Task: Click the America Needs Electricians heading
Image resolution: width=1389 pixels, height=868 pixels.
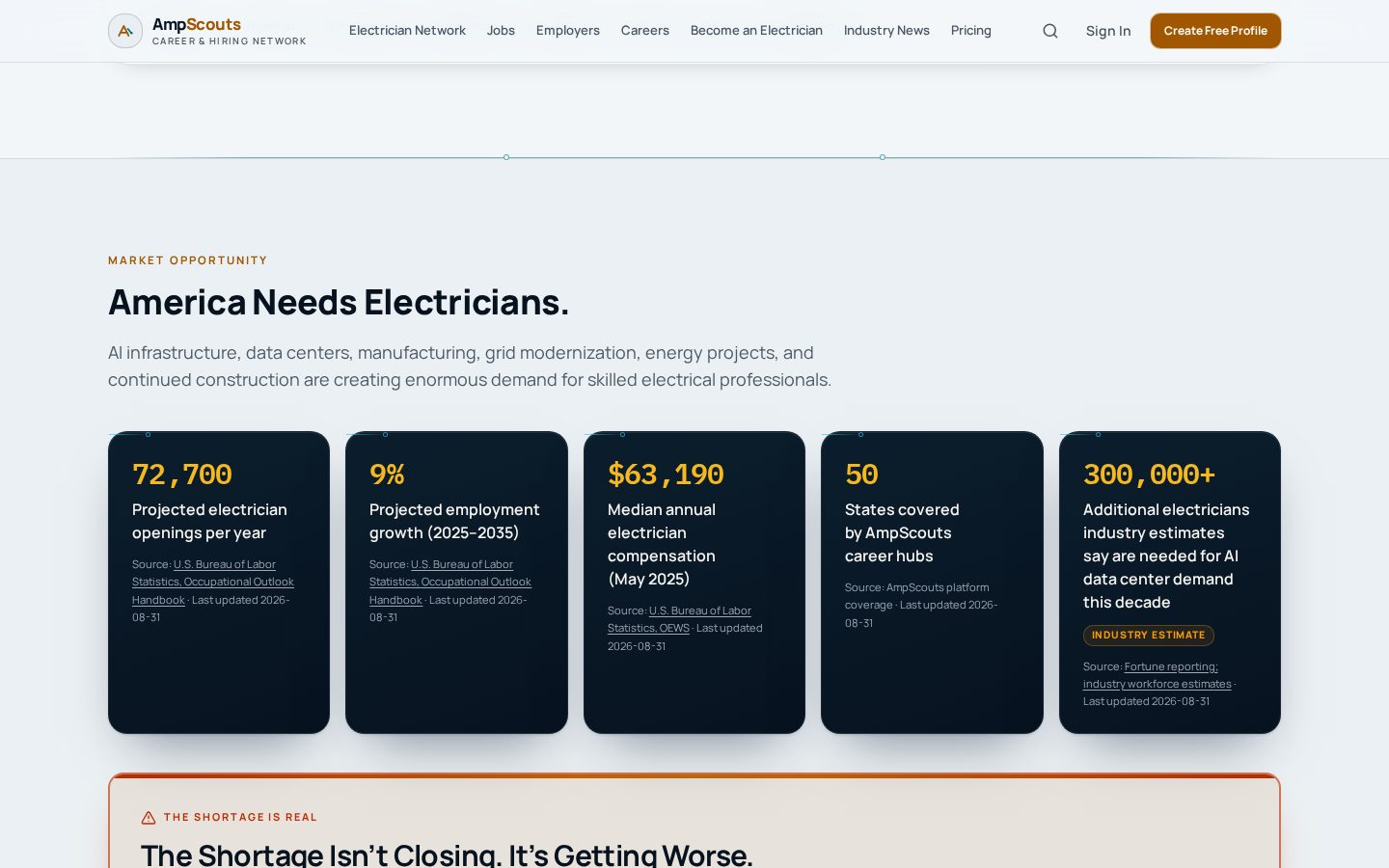Action: point(339,302)
